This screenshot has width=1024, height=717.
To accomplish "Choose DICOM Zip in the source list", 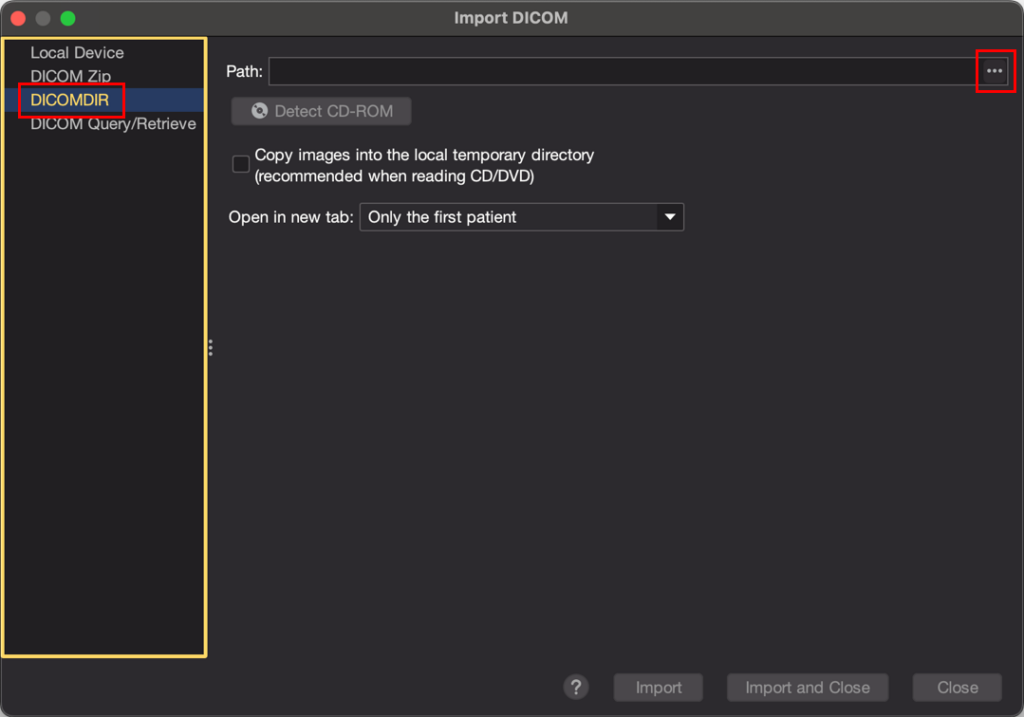I will point(70,76).
